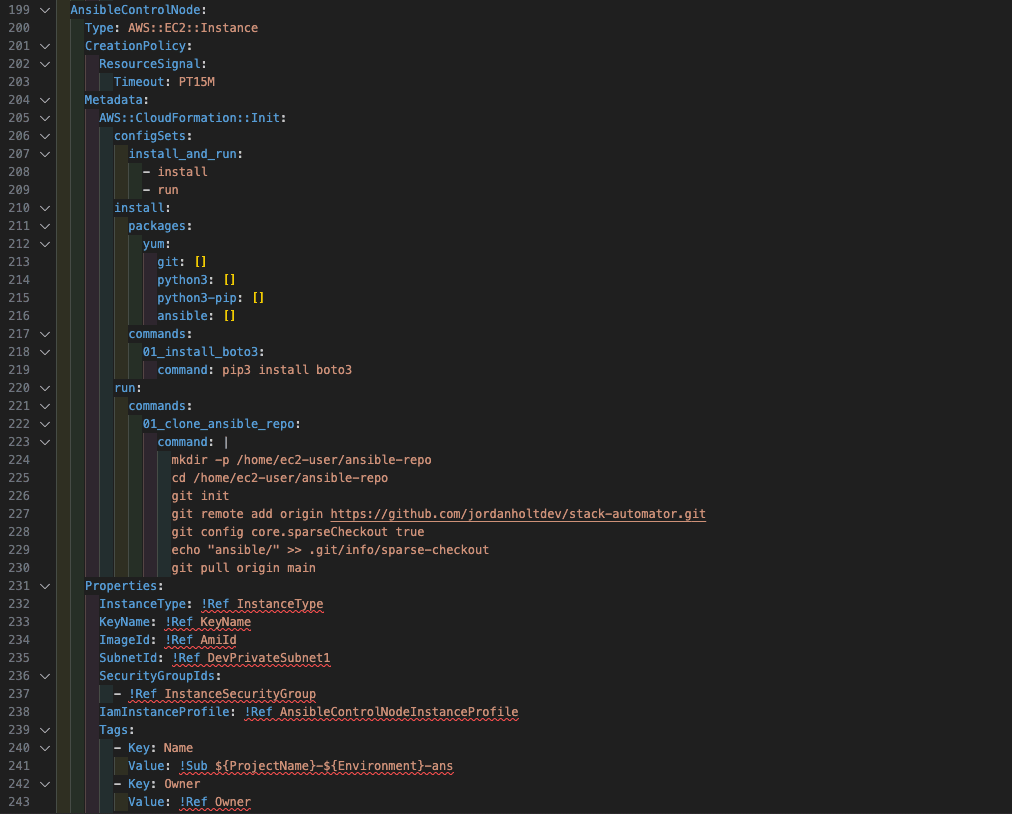Screen dimensions: 1012x814
Task: Collapse the Tags fold on line 239
Action: click(x=45, y=730)
